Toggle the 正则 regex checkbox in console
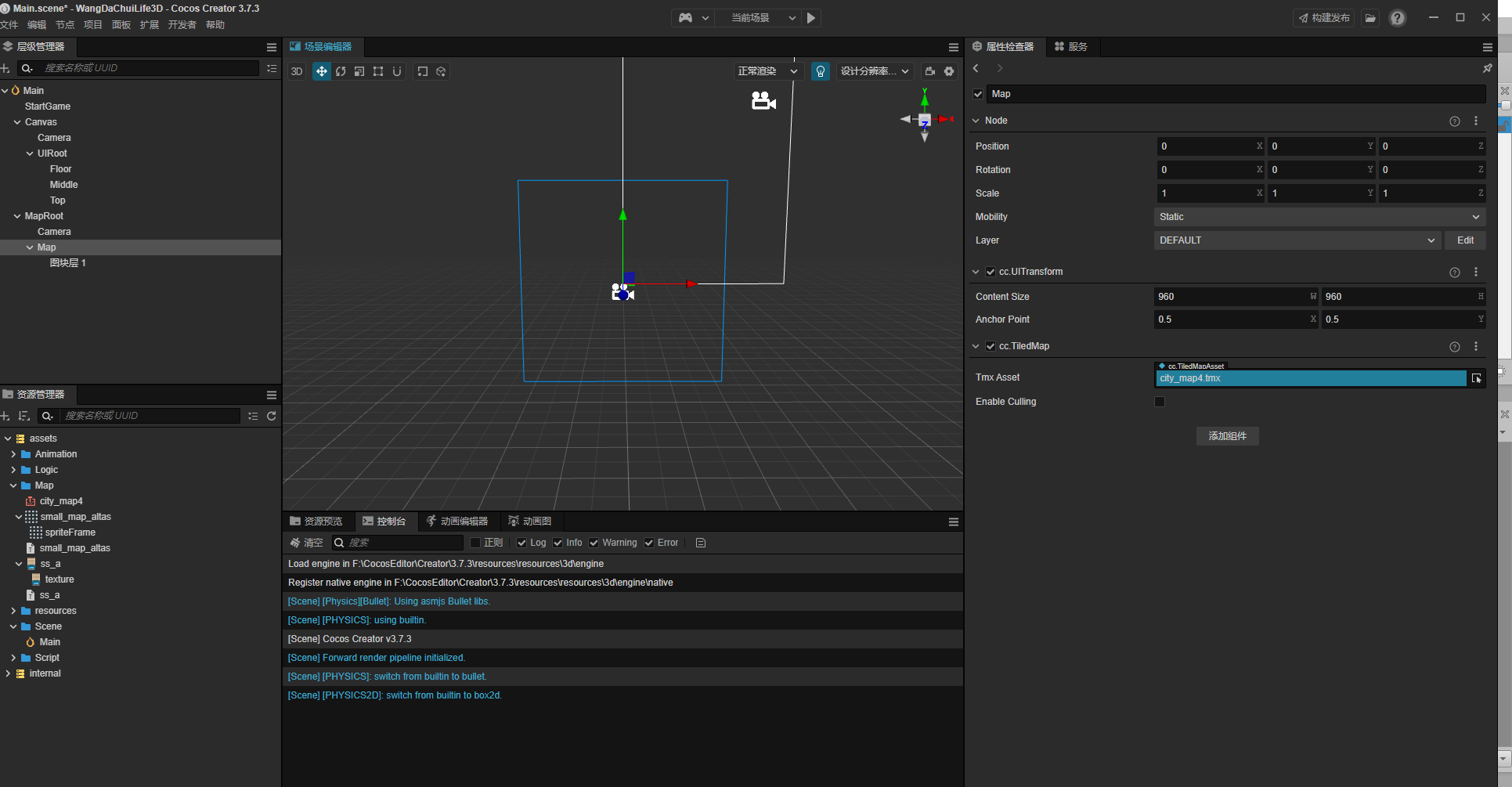 pyautogui.click(x=475, y=543)
